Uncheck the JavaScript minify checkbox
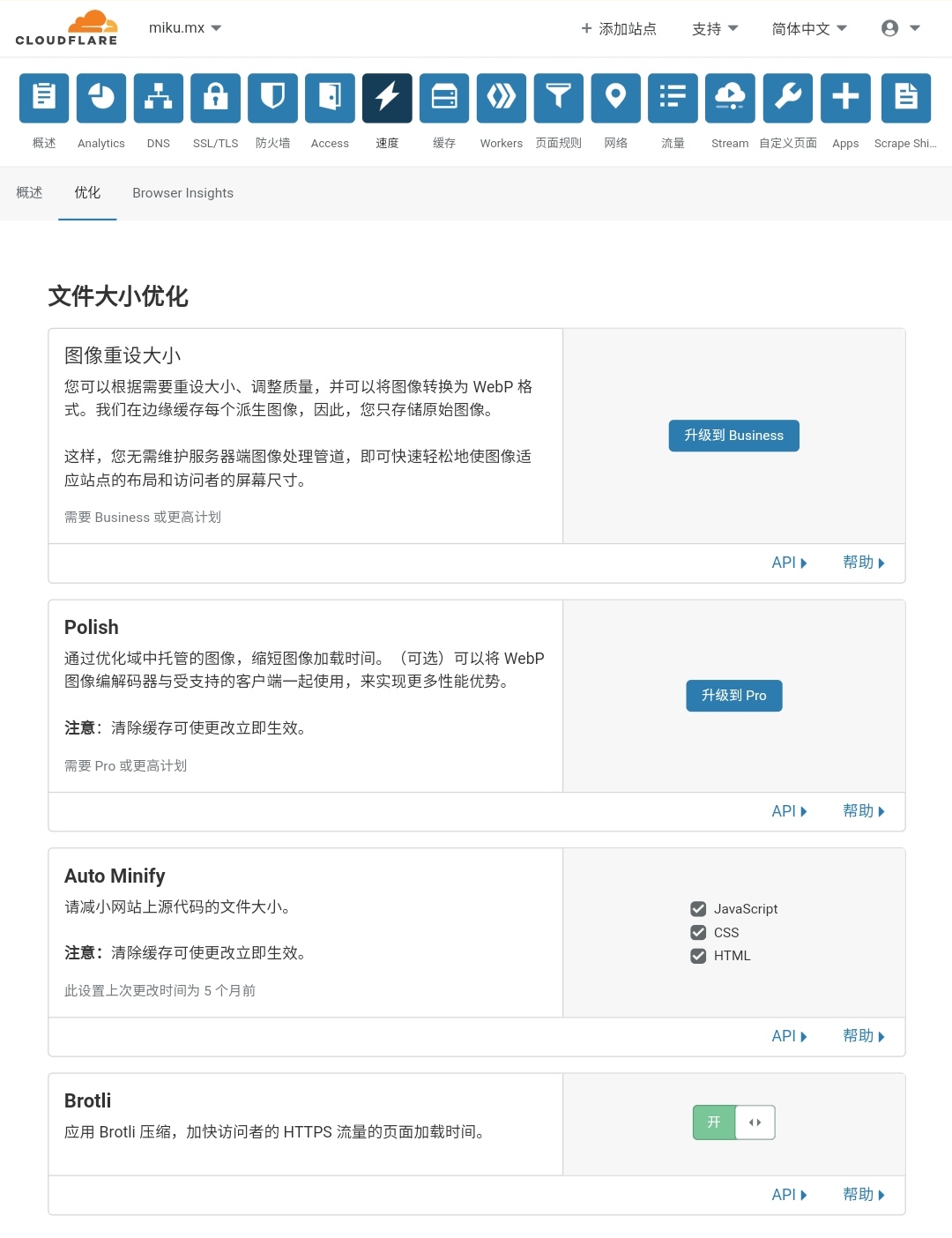 pyautogui.click(x=698, y=909)
